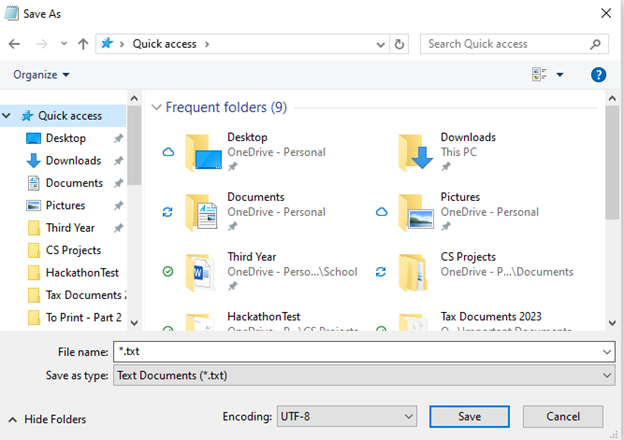
Task: Select CS Projects in the navigation pane
Action: tap(74, 250)
